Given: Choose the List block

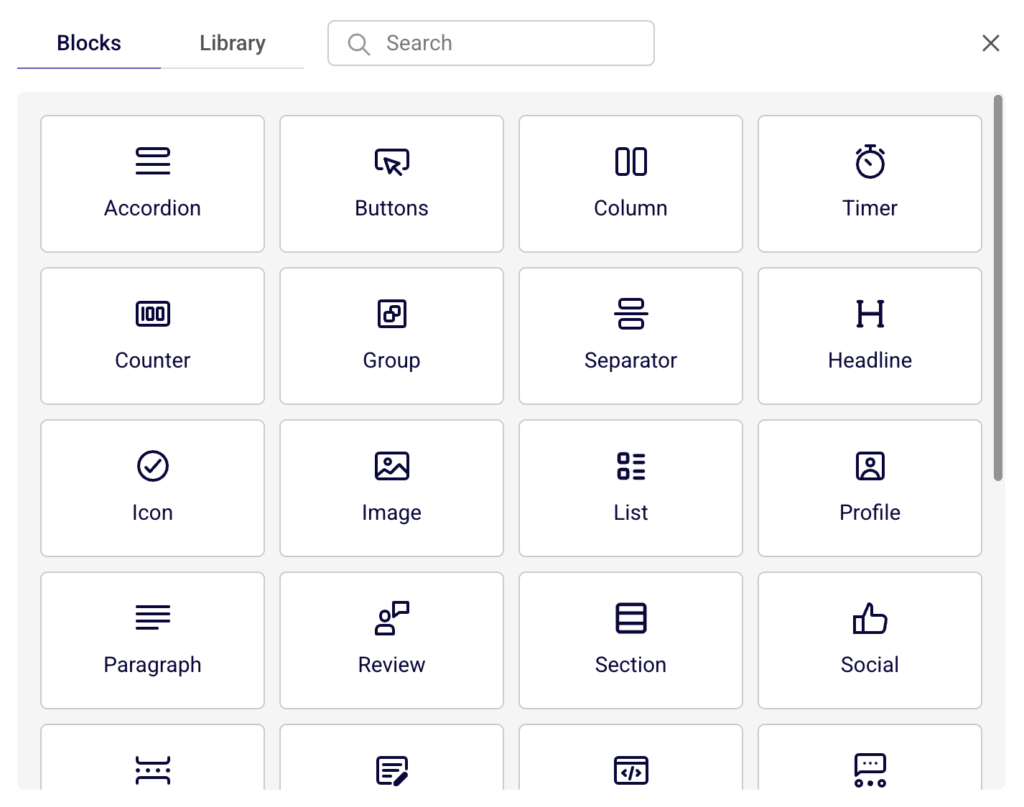Looking at the screenshot, I should click(630, 488).
